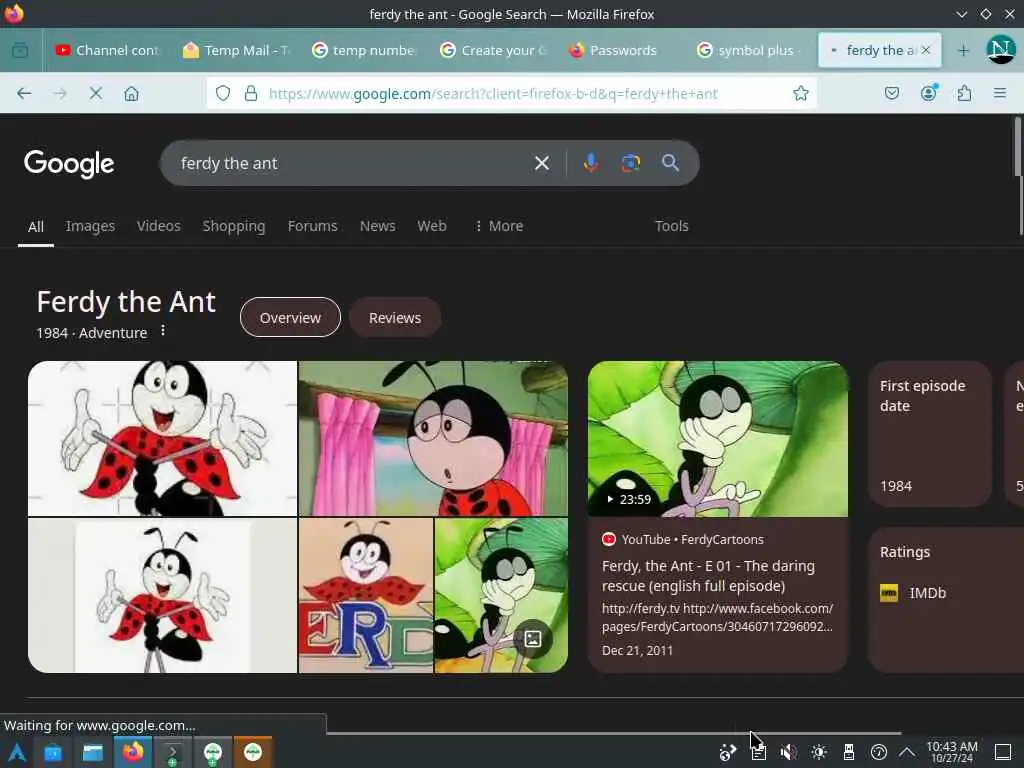Clear the Google search box
The width and height of the screenshot is (1024, 768).
[541, 163]
